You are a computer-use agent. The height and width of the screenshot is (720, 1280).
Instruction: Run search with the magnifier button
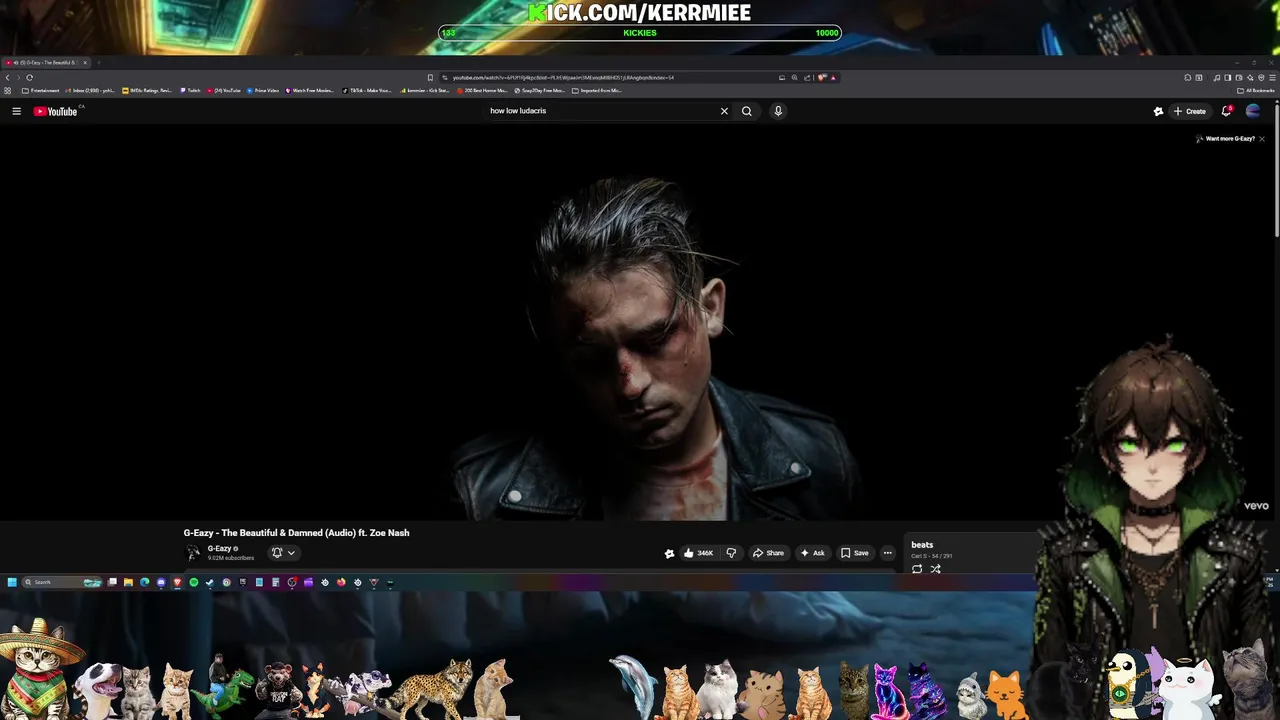pos(747,111)
